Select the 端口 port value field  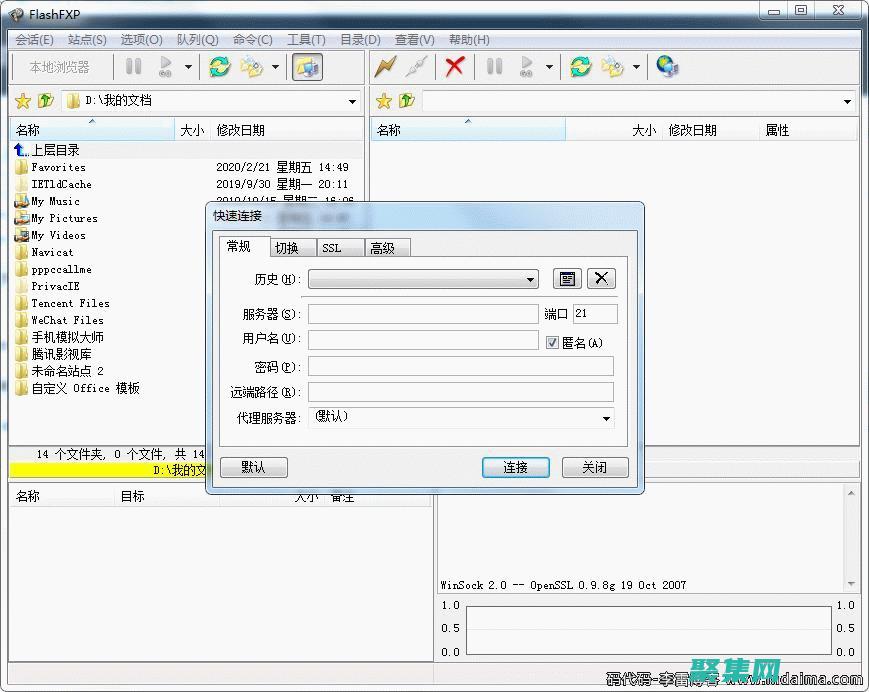coord(595,313)
